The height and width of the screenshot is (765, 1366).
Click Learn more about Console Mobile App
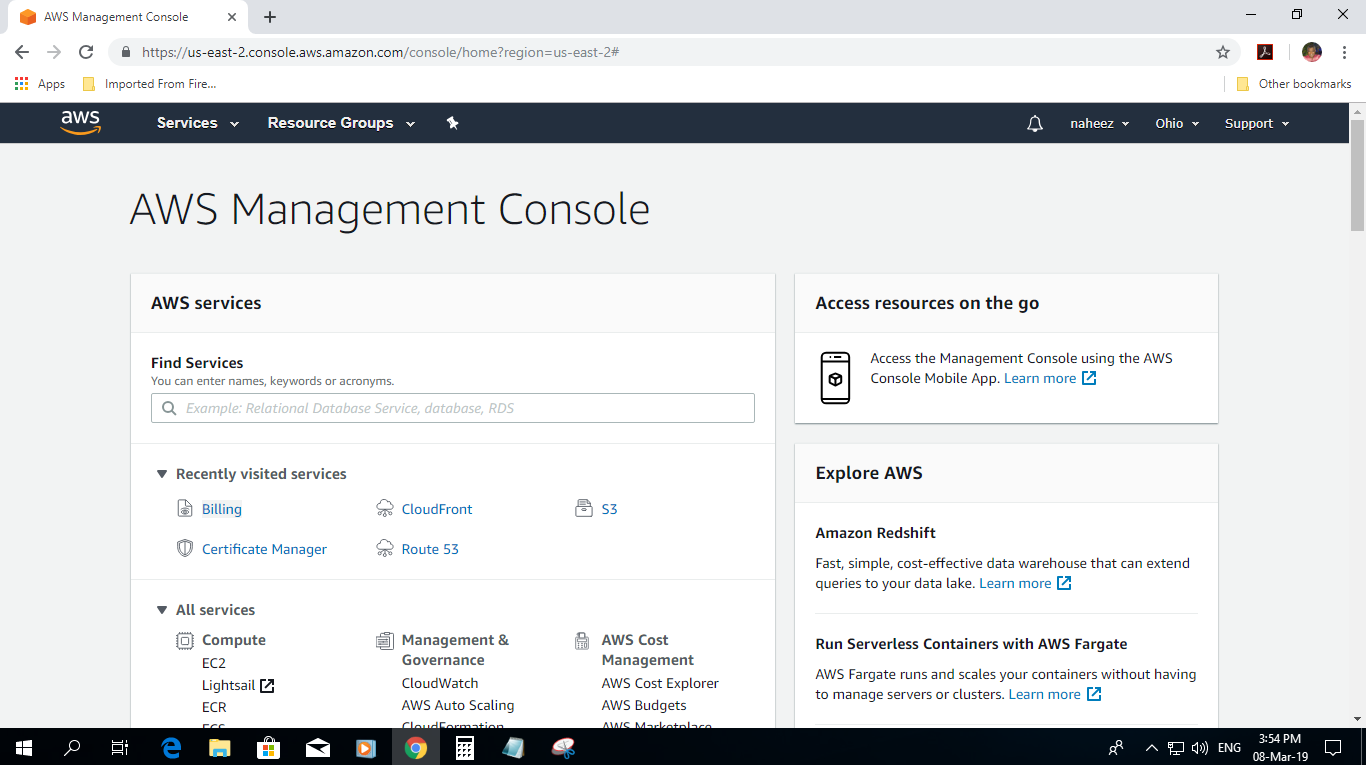coord(1050,378)
